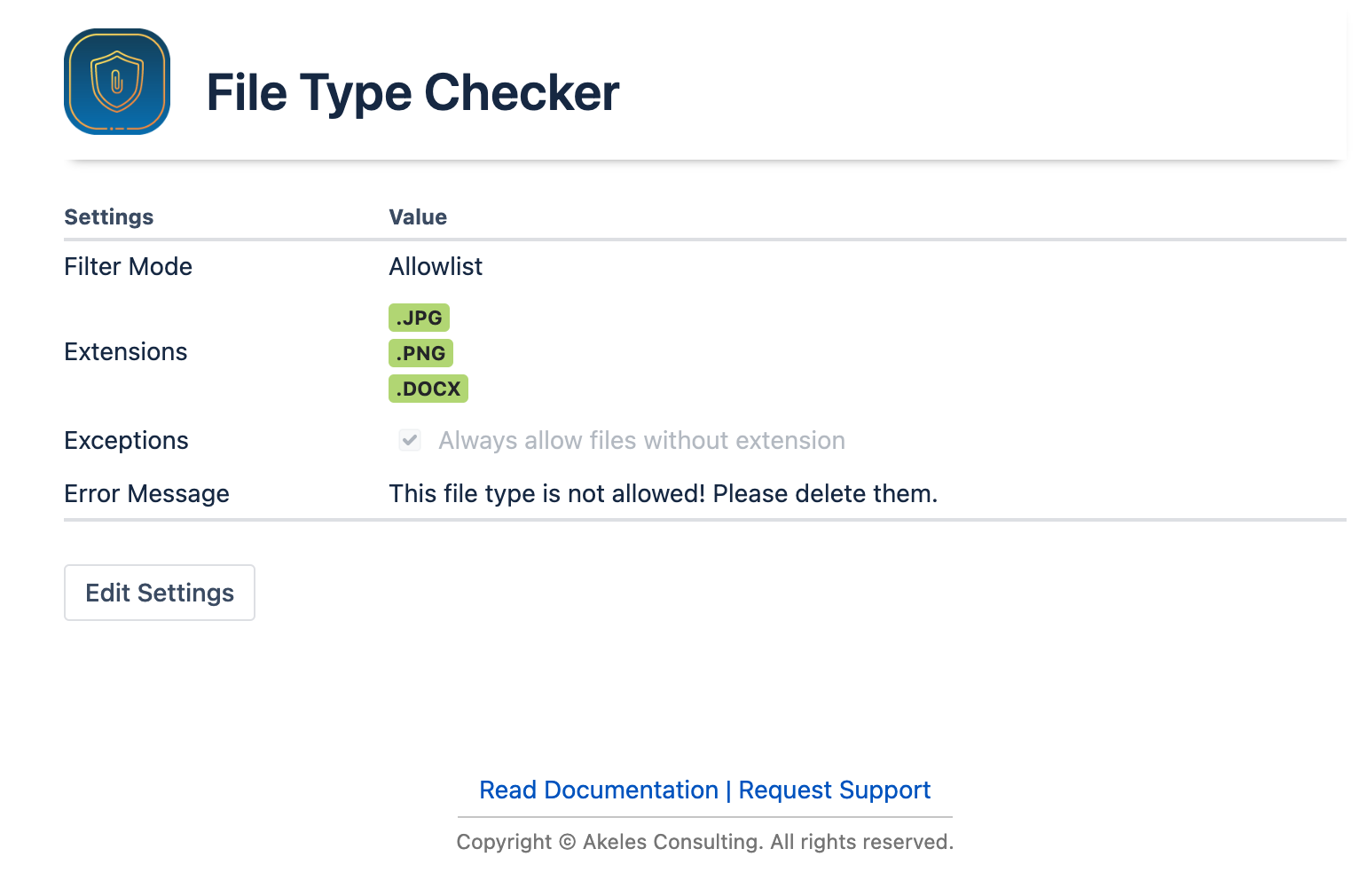Click the Value column header
Image resolution: width=1359 pixels, height=896 pixels.
point(417,216)
